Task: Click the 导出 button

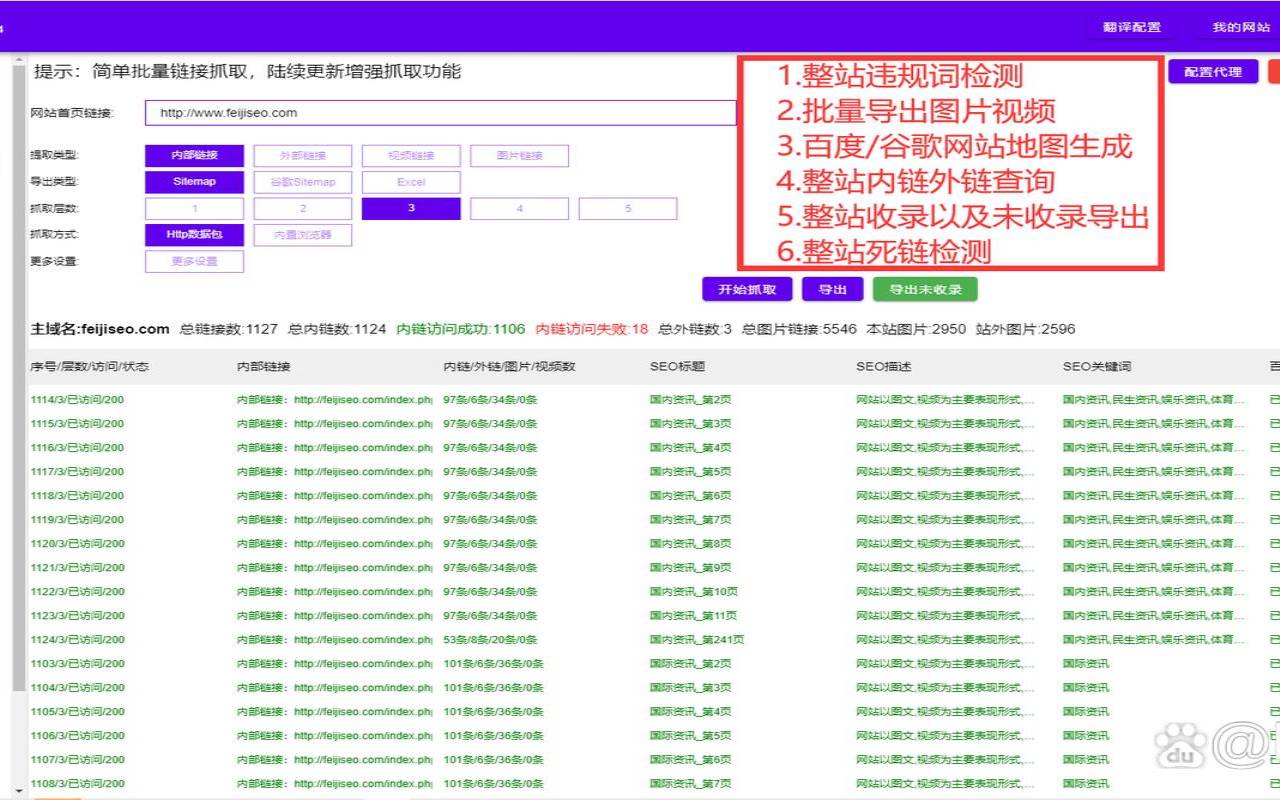Action: tap(832, 289)
